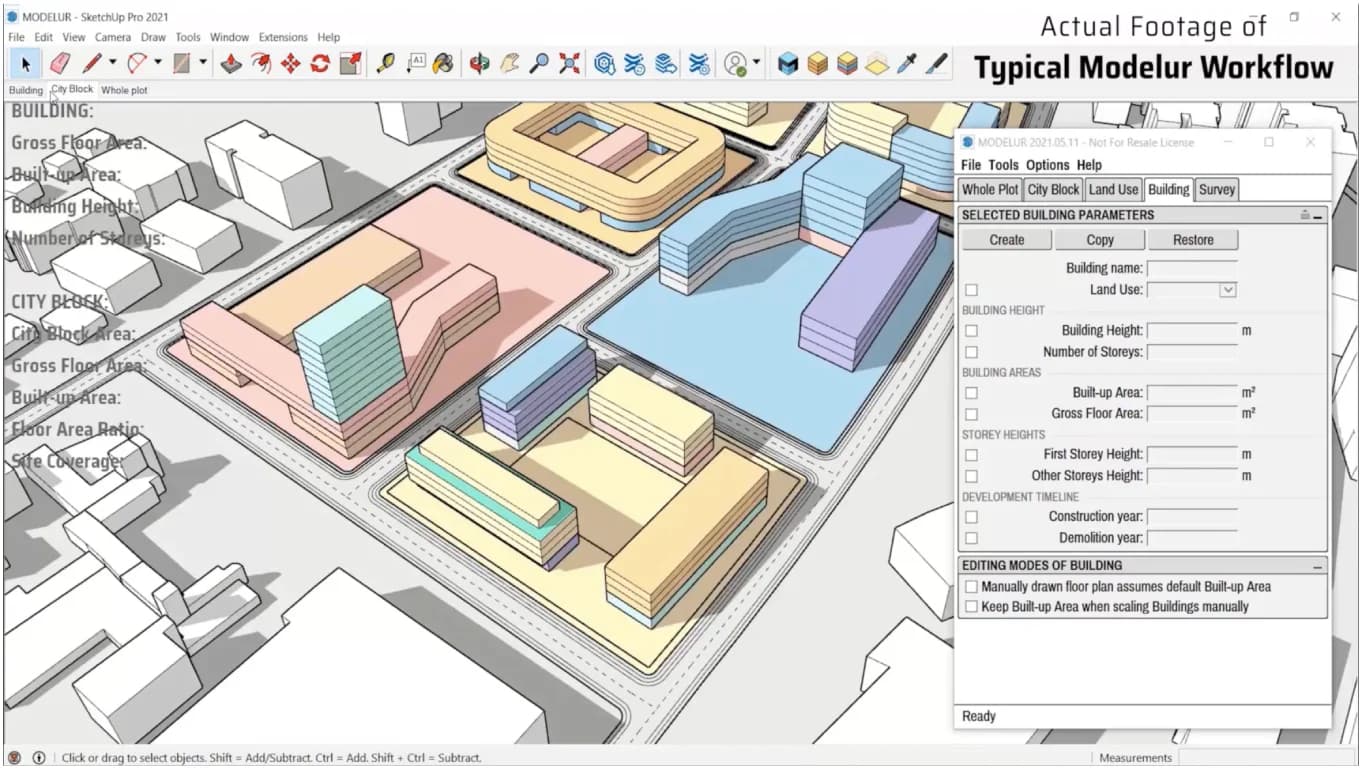The height and width of the screenshot is (770, 1362).
Task: Activate the Zoom magnifier tool
Action: [539, 64]
